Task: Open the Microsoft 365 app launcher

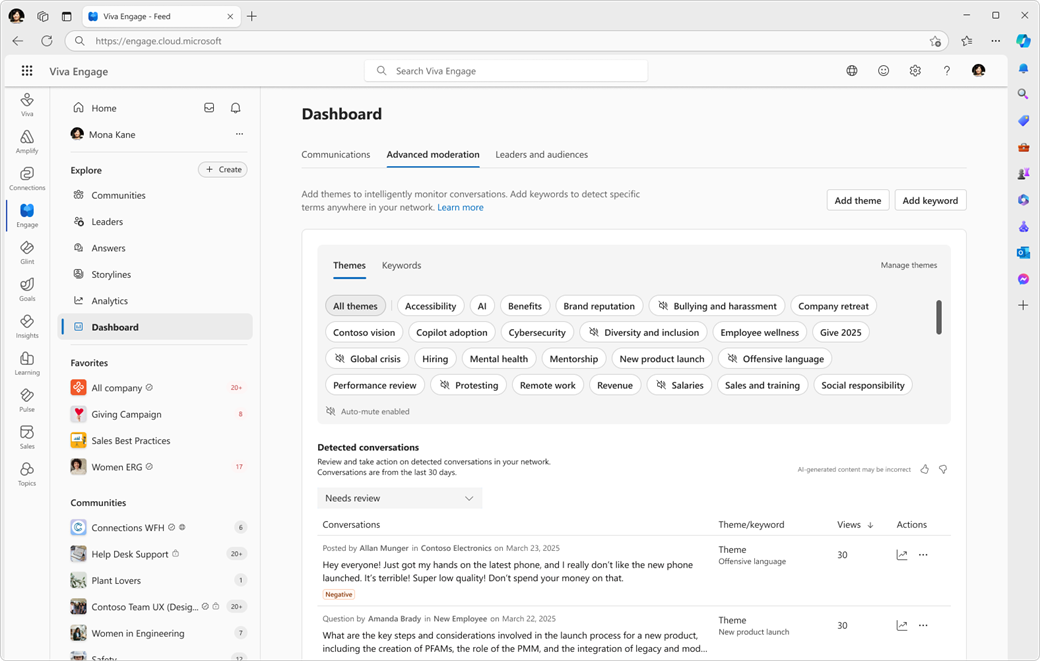Action: point(27,71)
